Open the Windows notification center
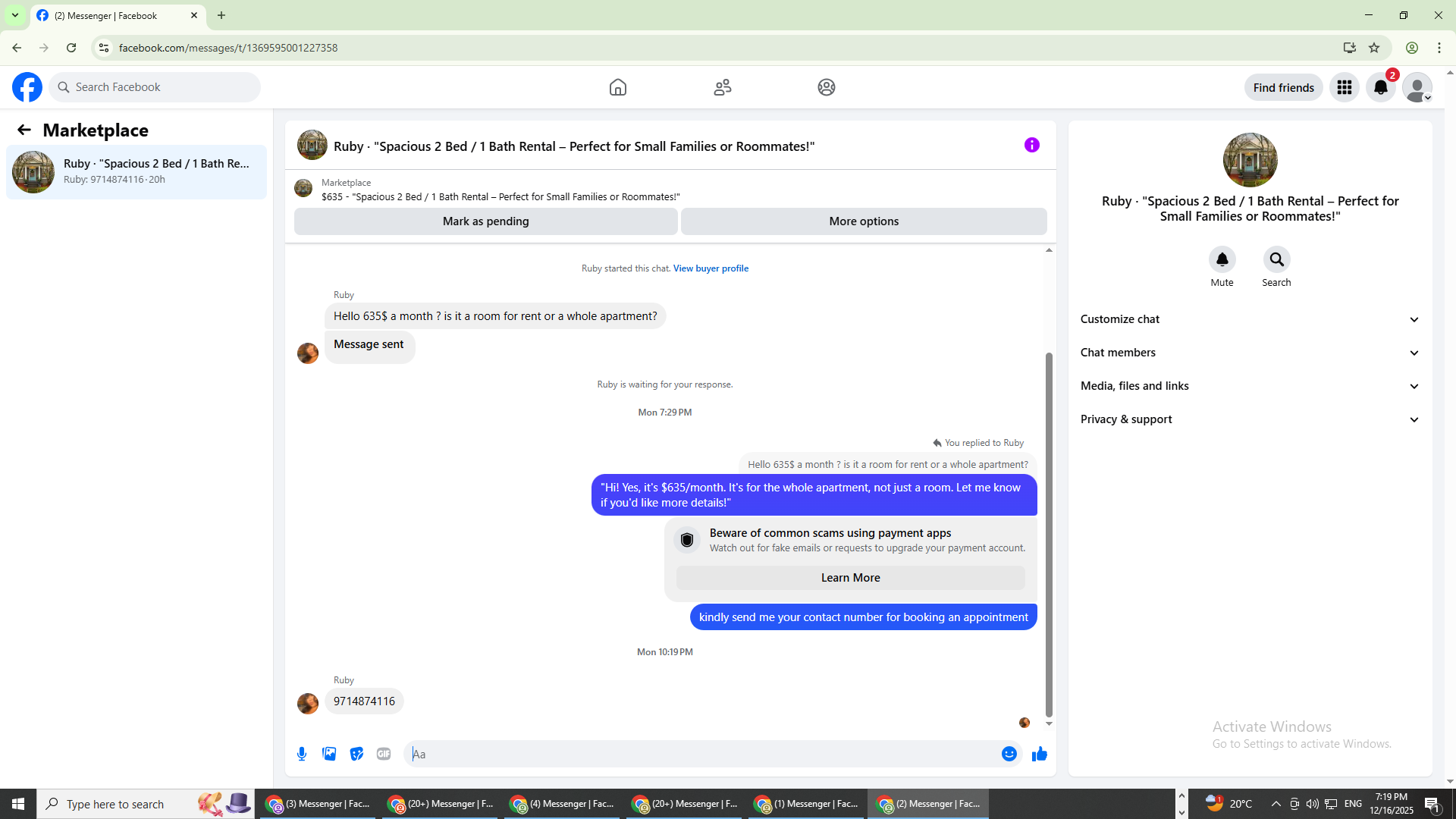This screenshot has width=1456, height=819. (1432, 804)
